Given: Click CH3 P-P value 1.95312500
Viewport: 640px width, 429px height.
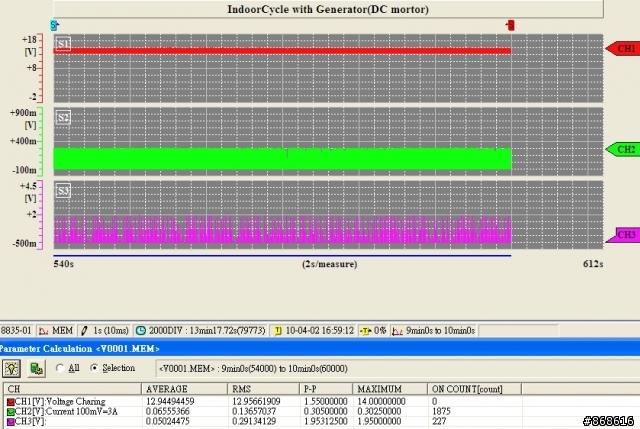Looking at the screenshot, I should click(326, 421).
